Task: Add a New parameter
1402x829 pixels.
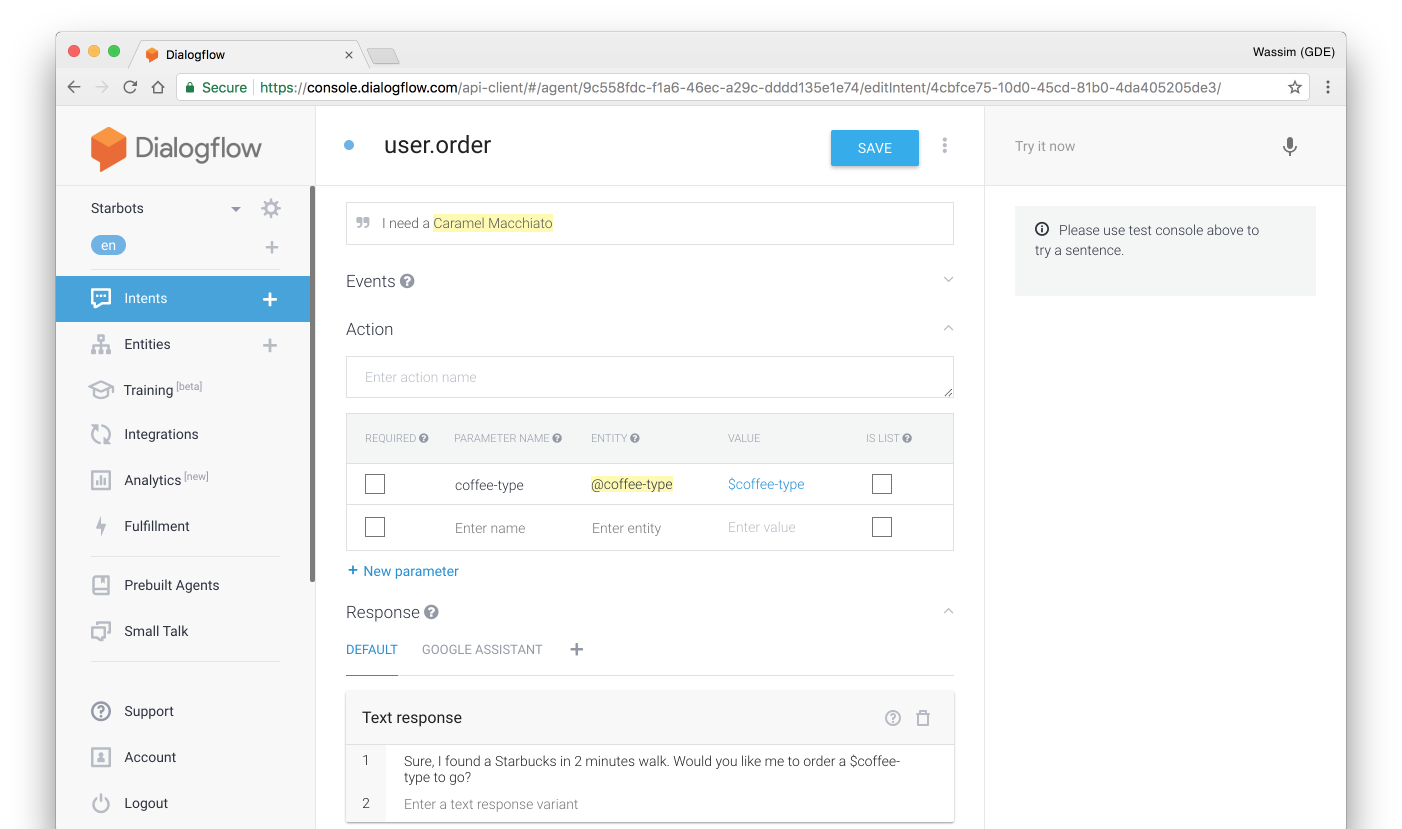Action: 403,571
